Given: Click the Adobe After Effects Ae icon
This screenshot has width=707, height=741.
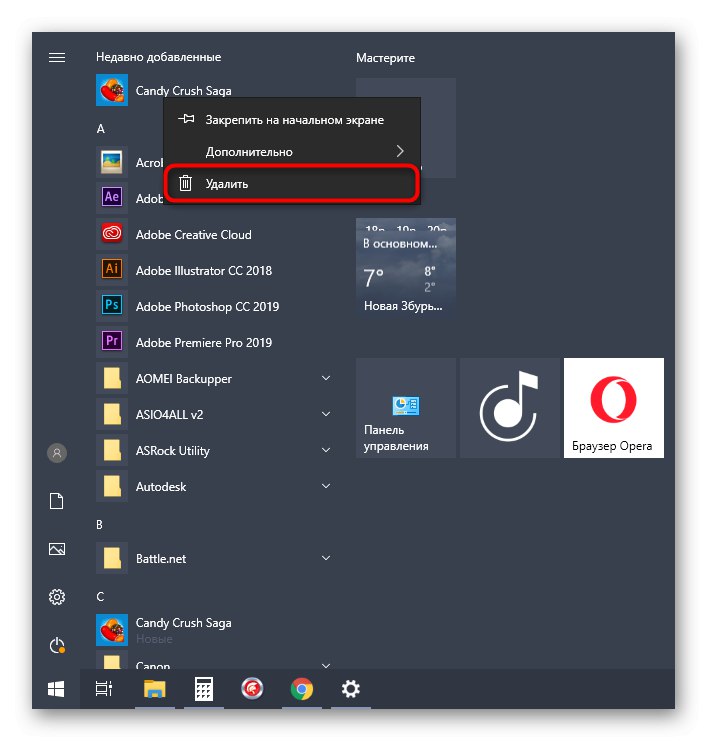Looking at the screenshot, I should [112, 198].
